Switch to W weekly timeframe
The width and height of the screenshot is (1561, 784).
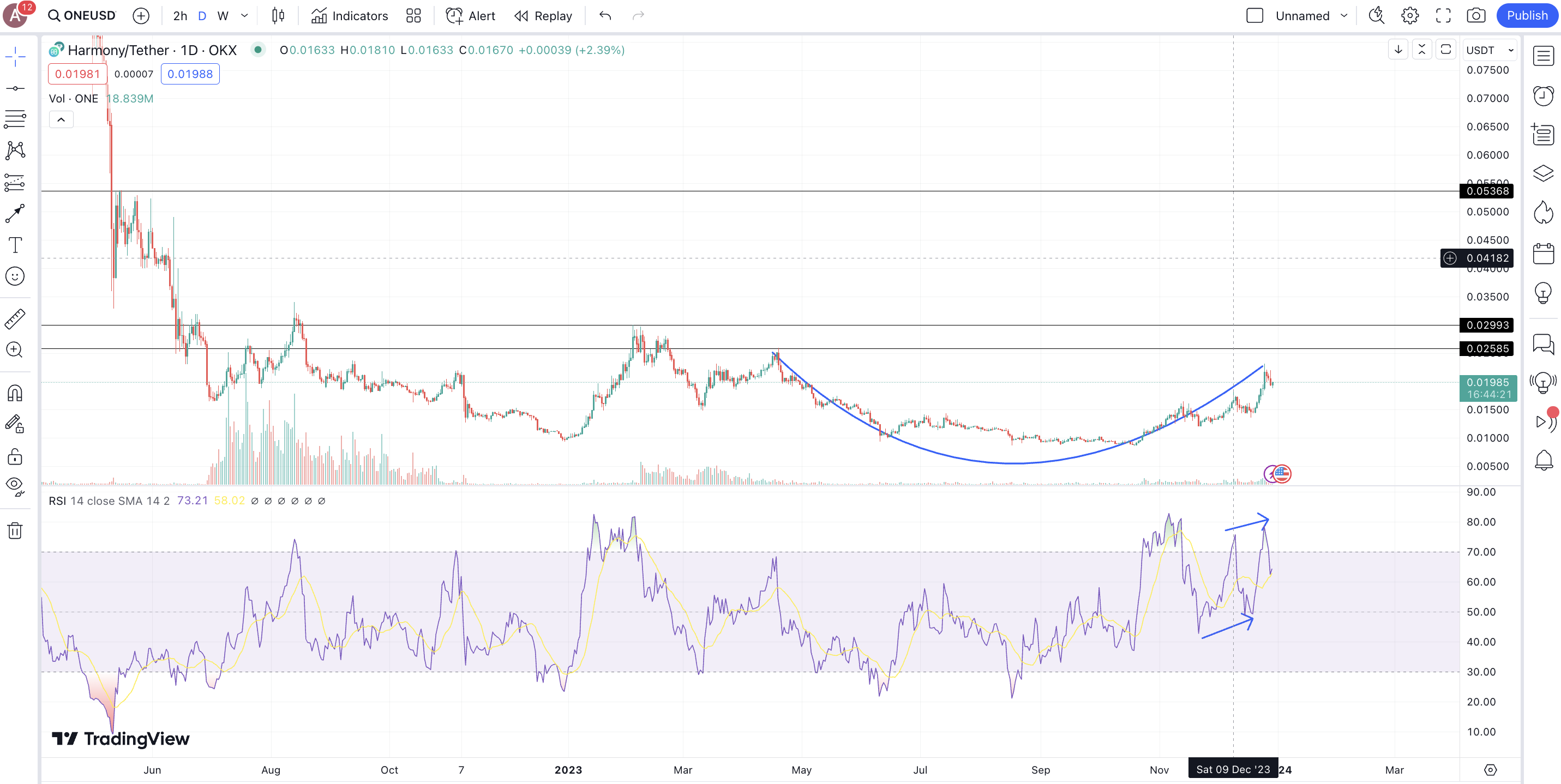223,16
